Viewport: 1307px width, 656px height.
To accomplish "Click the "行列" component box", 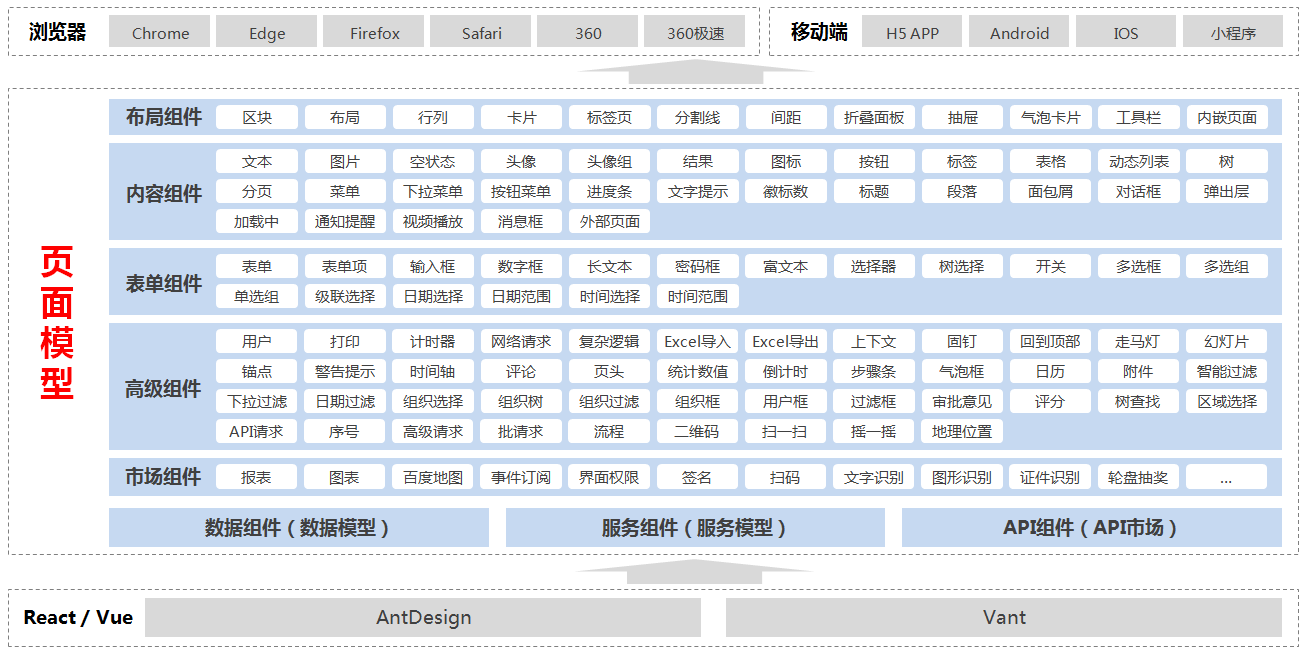I will coord(433,117).
